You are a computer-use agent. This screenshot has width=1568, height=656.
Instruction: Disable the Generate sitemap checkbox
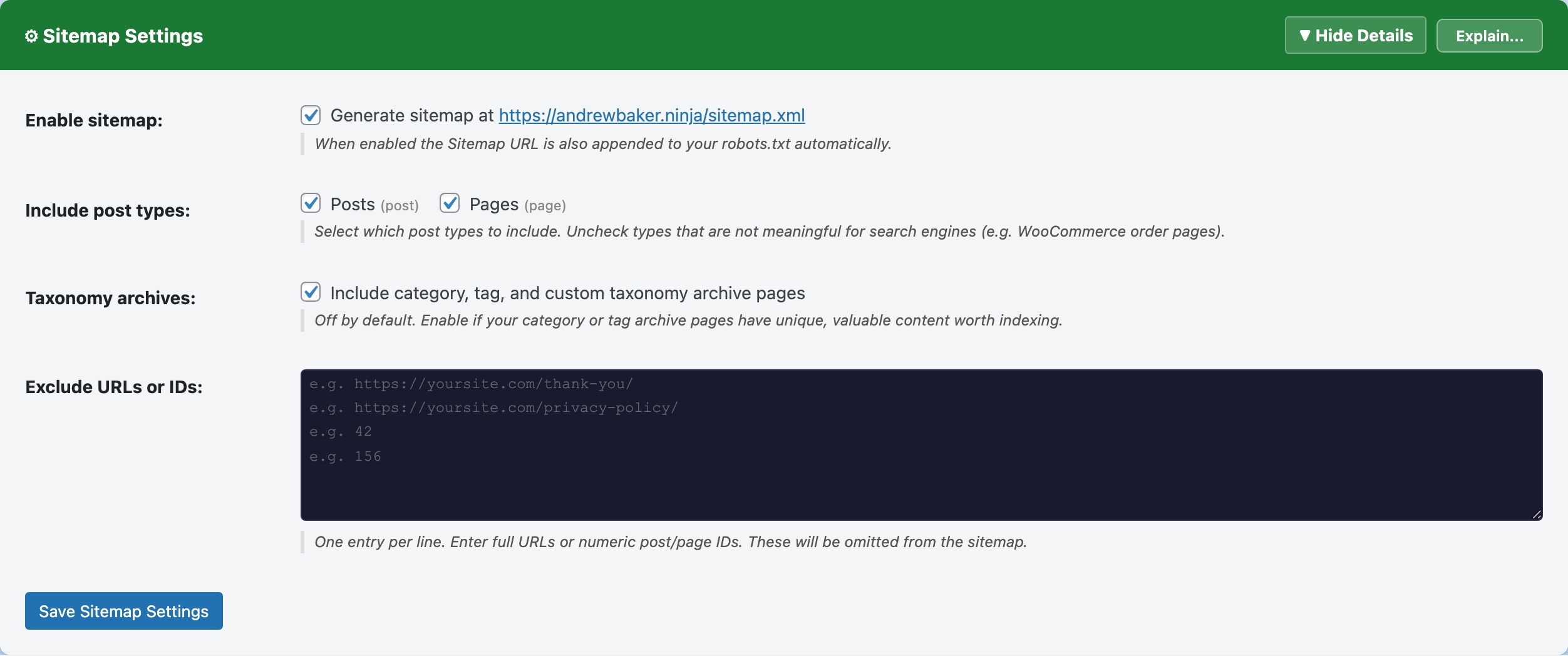pyautogui.click(x=311, y=115)
